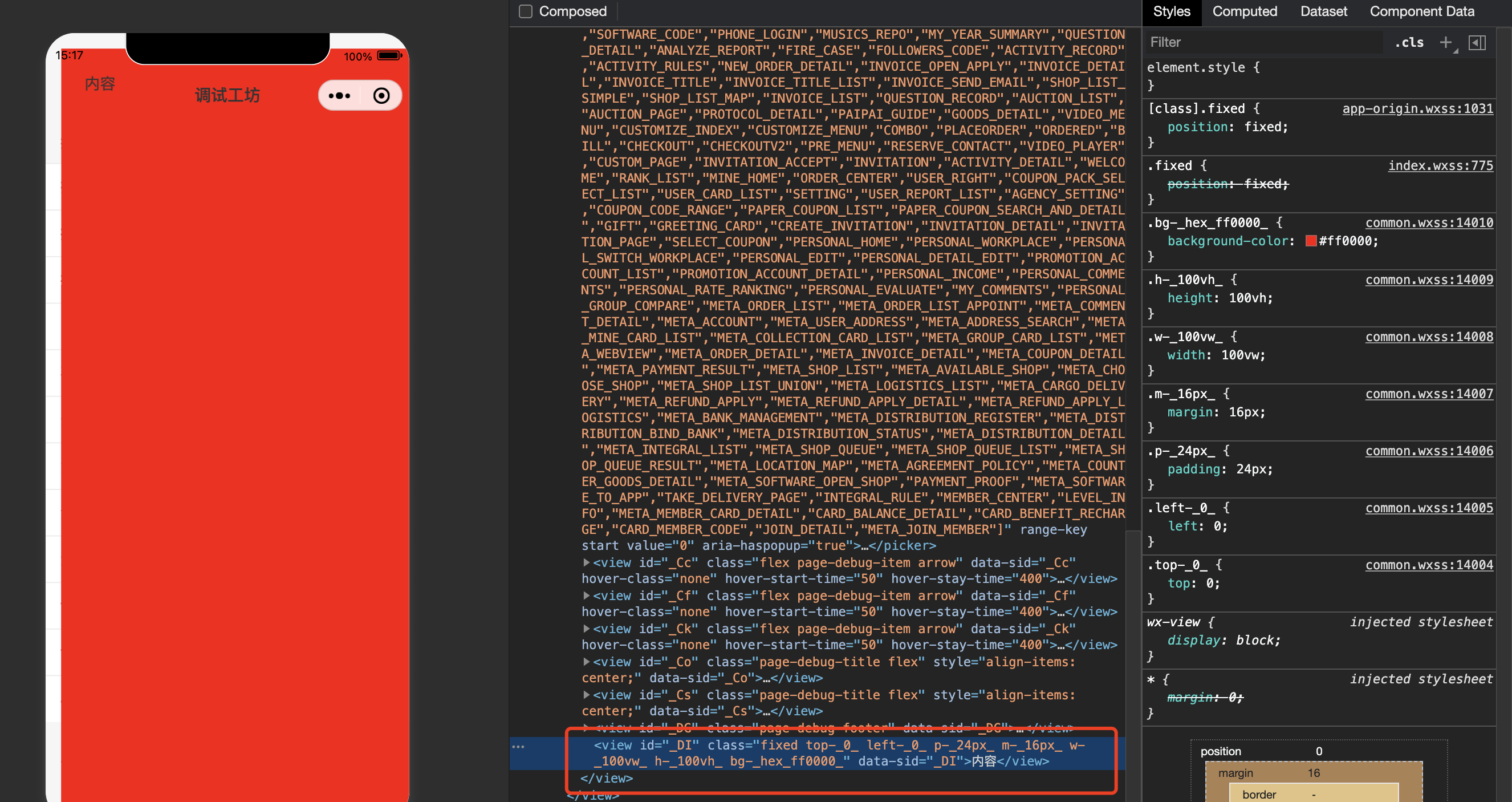Click the plus new style rule icon

click(x=1445, y=42)
